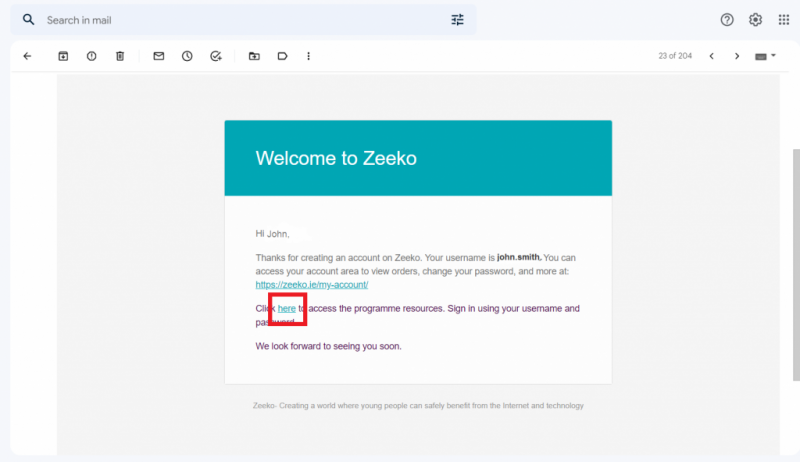800x462 pixels.
Task: Open the zeeko.ie/my-account link
Action: pos(312,285)
